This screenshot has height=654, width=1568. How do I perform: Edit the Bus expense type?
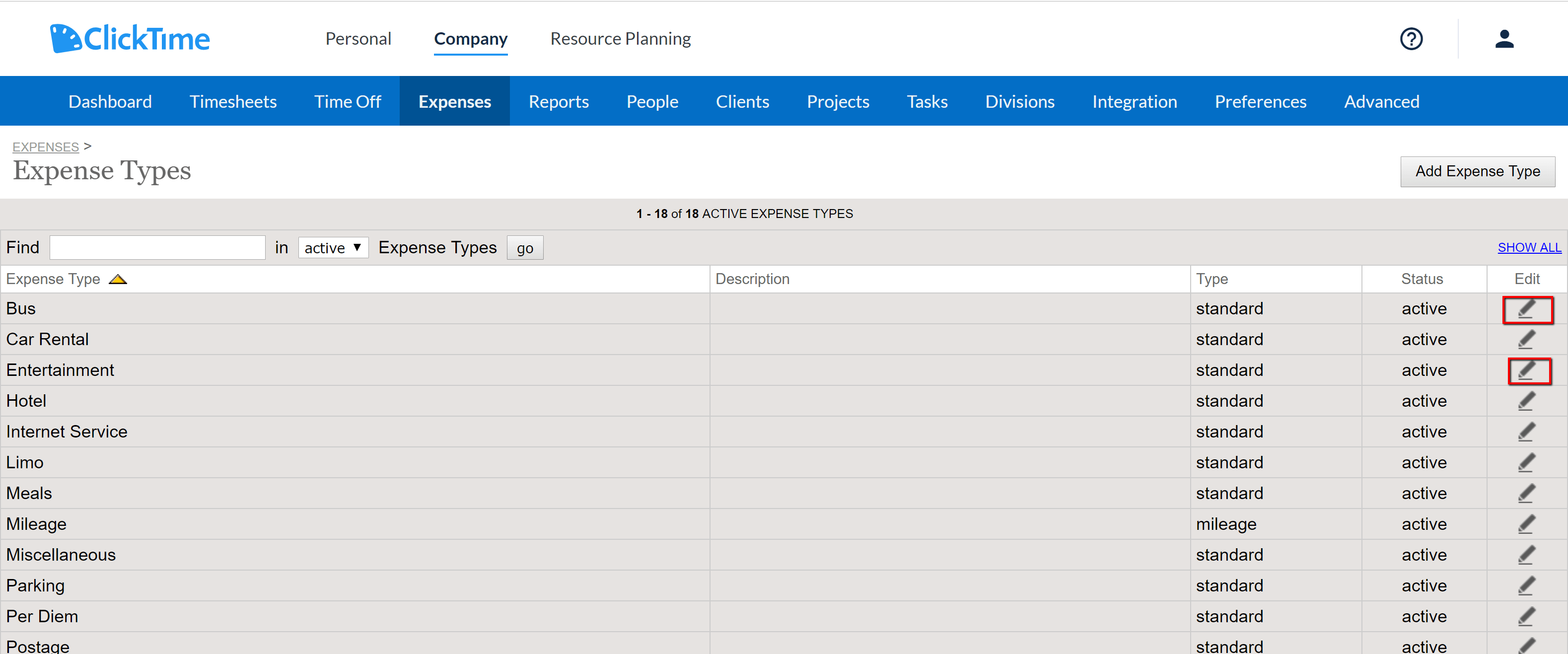pyautogui.click(x=1528, y=309)
